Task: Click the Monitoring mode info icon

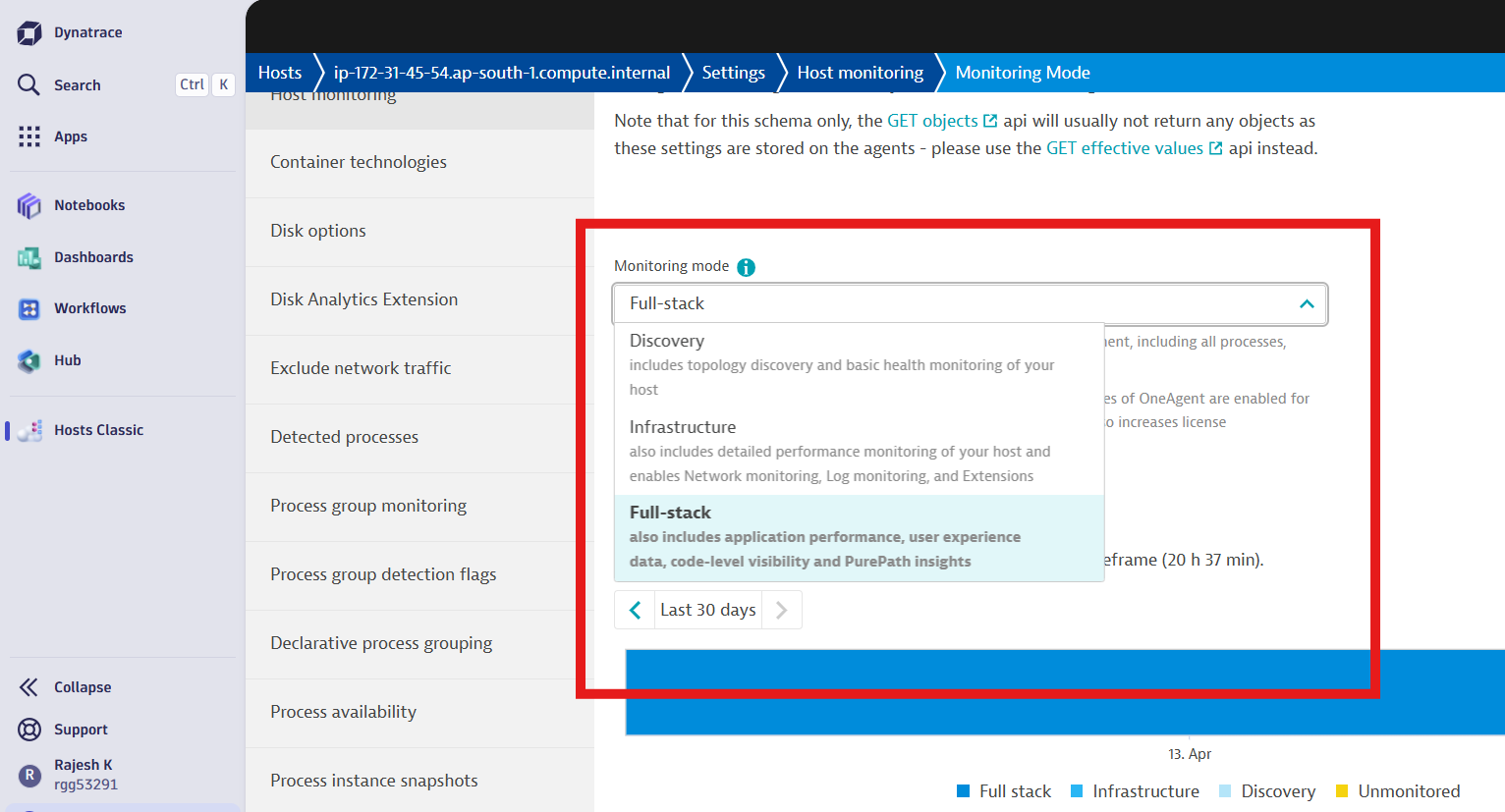Action: point(747,267)
